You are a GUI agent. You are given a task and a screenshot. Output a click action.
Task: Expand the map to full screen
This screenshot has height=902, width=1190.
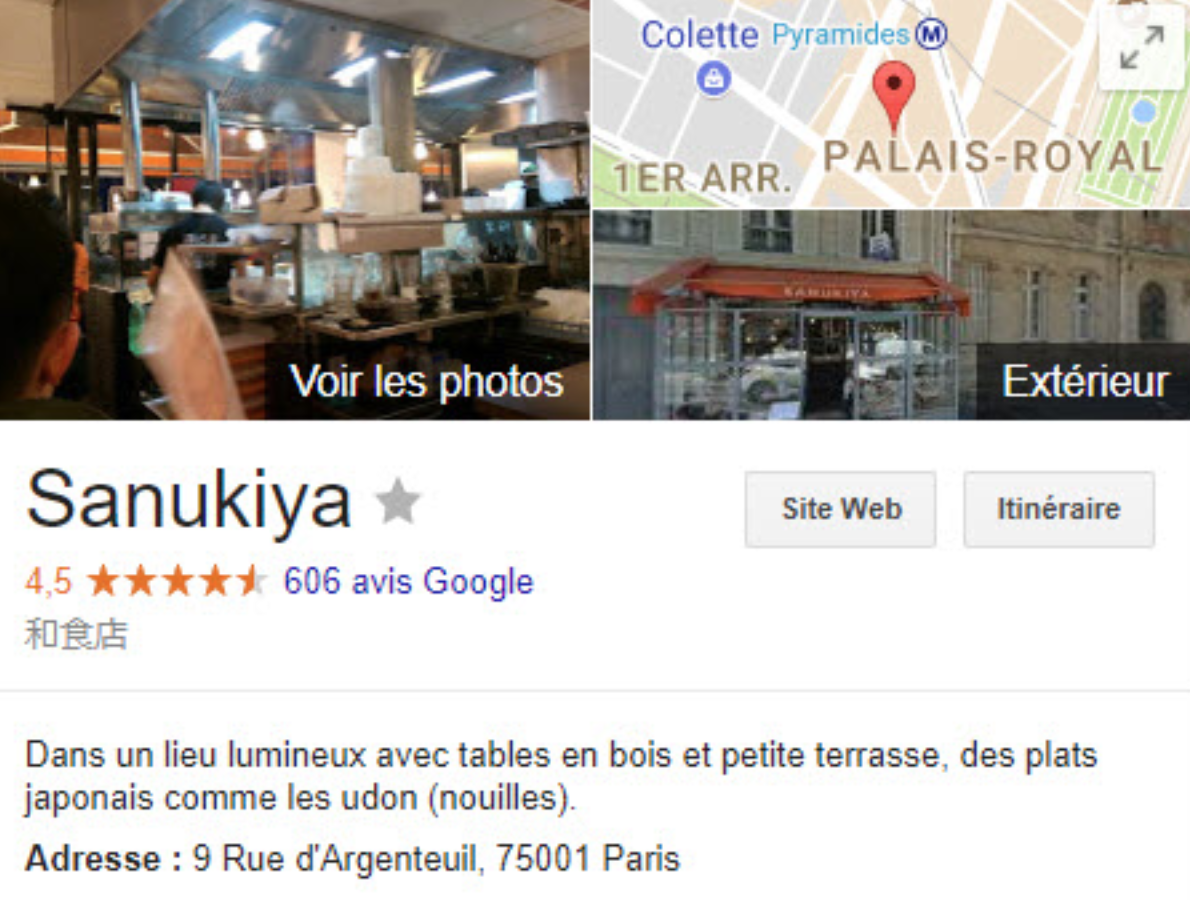(x=1141, y=47)
